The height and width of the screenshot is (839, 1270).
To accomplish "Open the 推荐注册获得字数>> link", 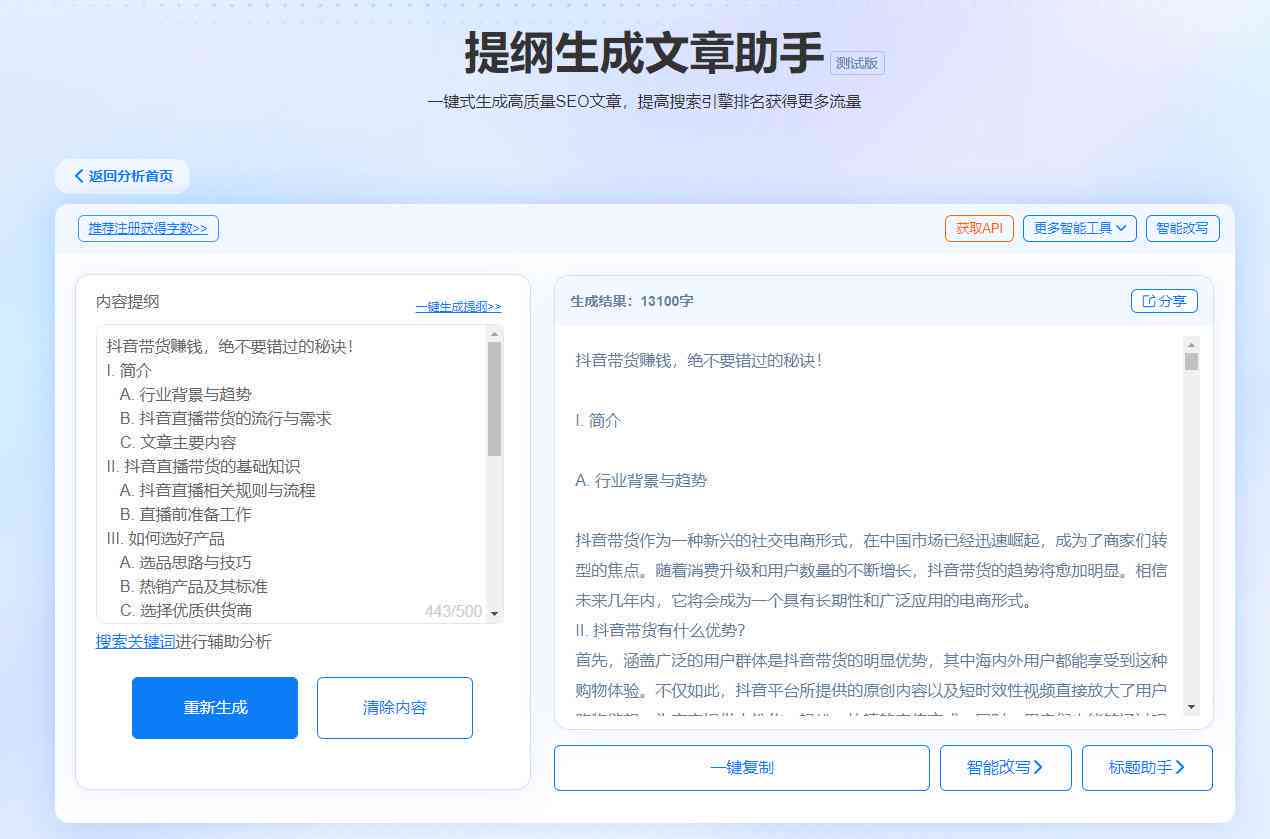I will click(148, 228).
